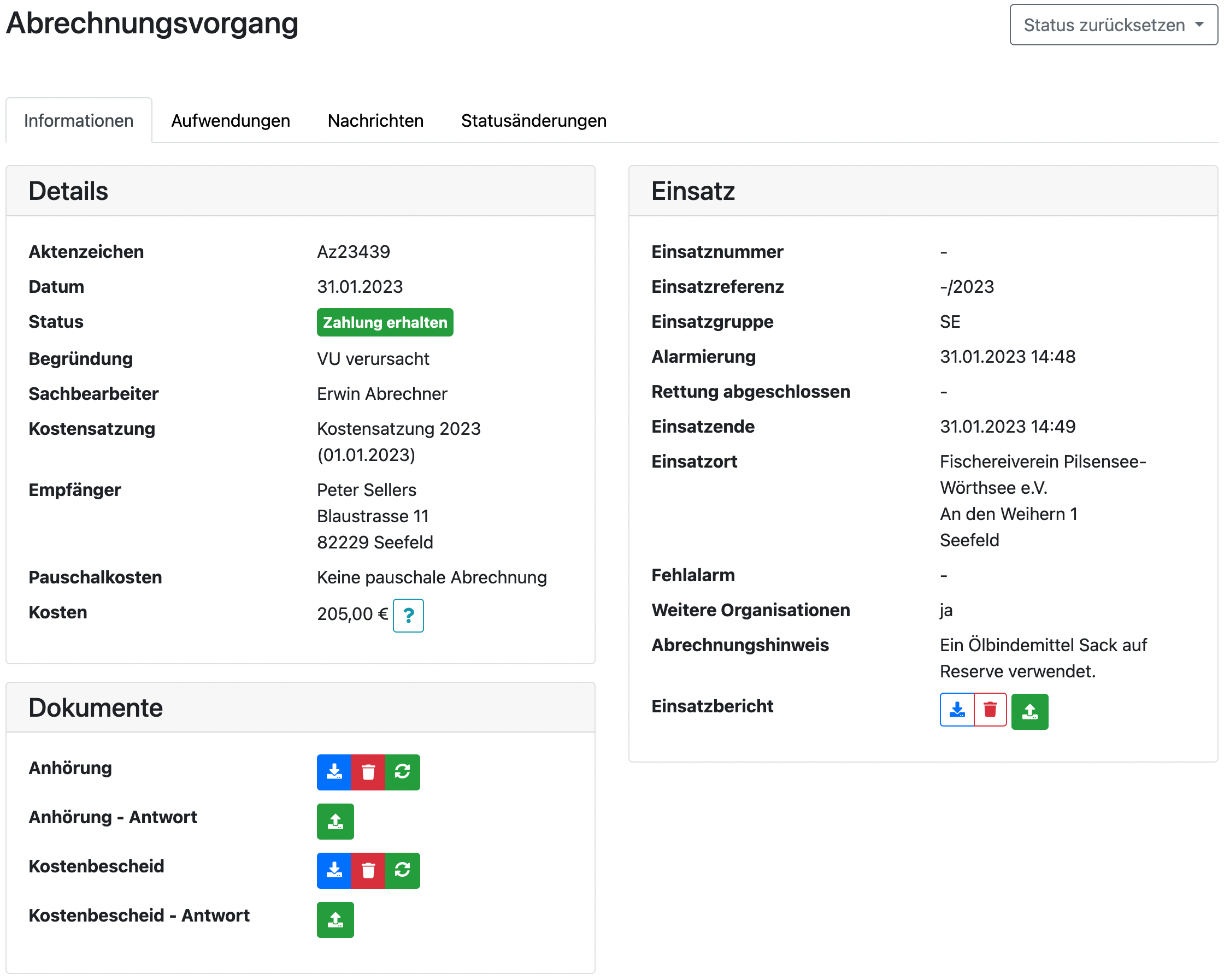Click the Zahlung erhalten status badge
The width and height of the screenshot is (1224, 980).
tap(385, 322)
